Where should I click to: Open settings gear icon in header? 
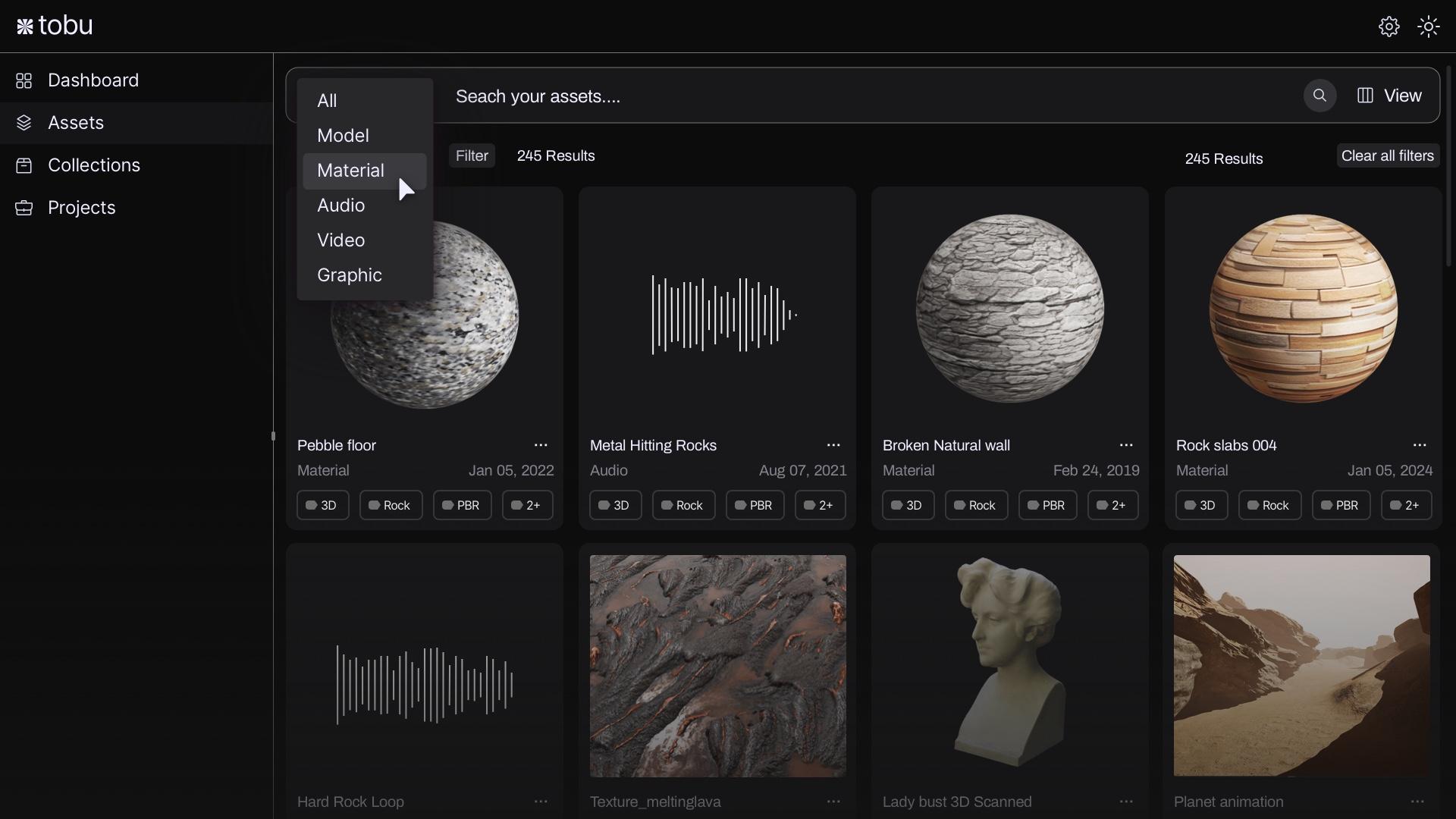[x=1389, y=27]
